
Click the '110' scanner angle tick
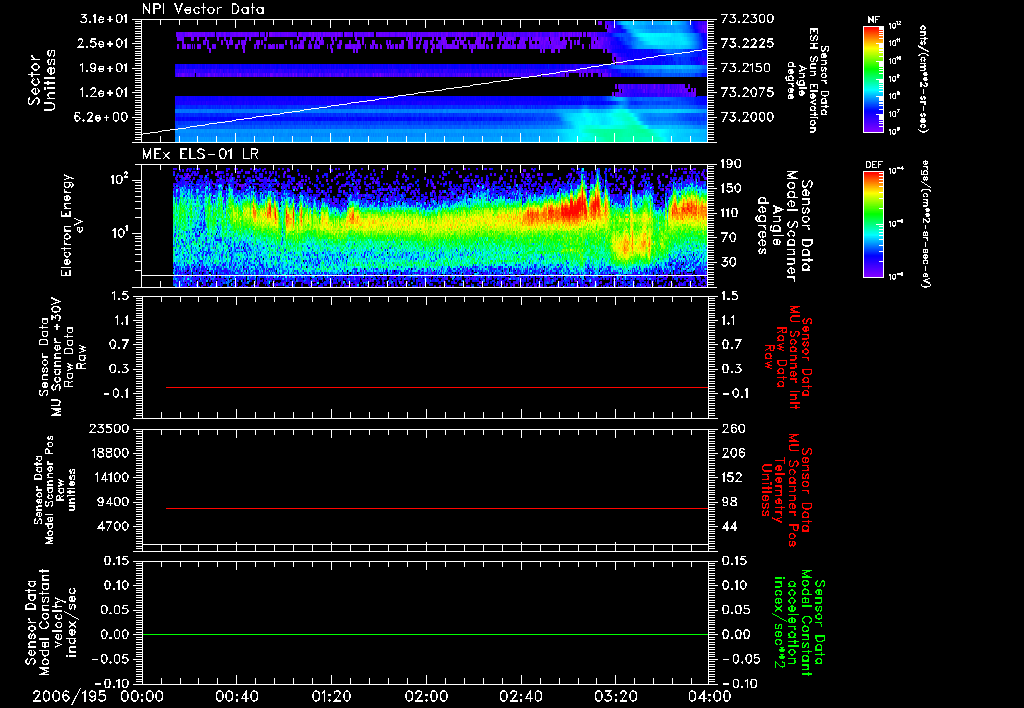click(731, 213)
